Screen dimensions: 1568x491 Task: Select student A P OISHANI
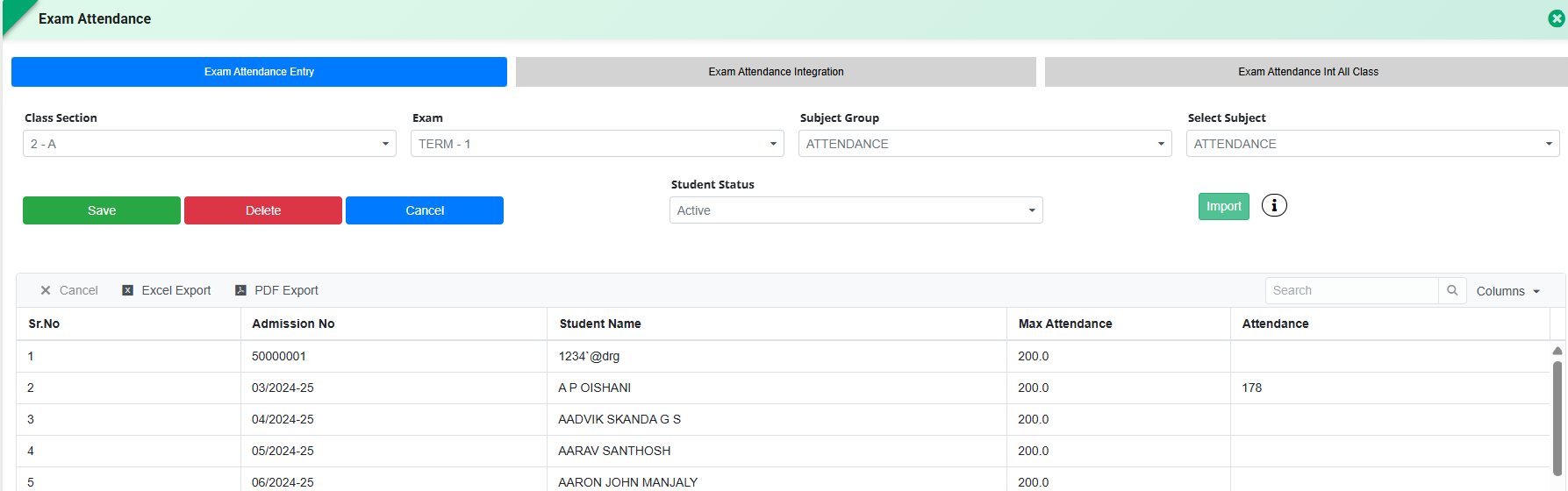(595, 388)
